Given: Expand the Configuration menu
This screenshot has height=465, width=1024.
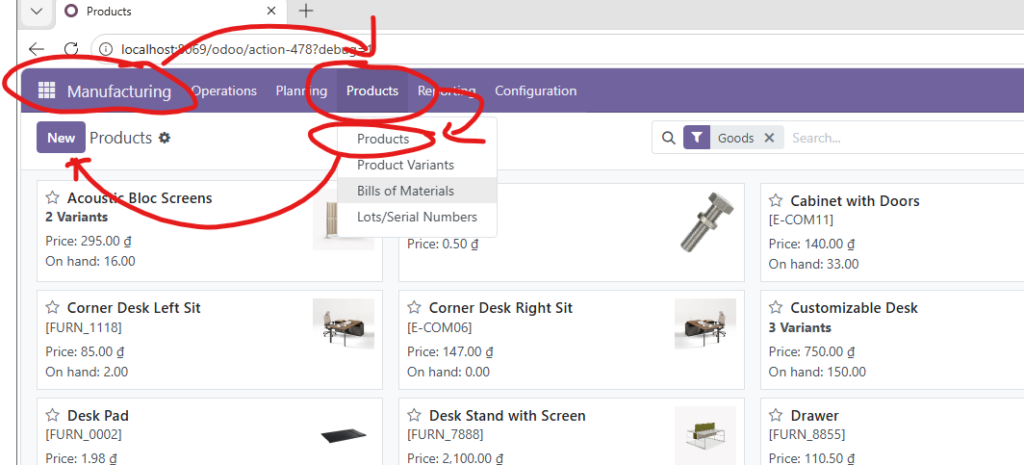Looking at the screenshot, I should [x=535, y=91].
